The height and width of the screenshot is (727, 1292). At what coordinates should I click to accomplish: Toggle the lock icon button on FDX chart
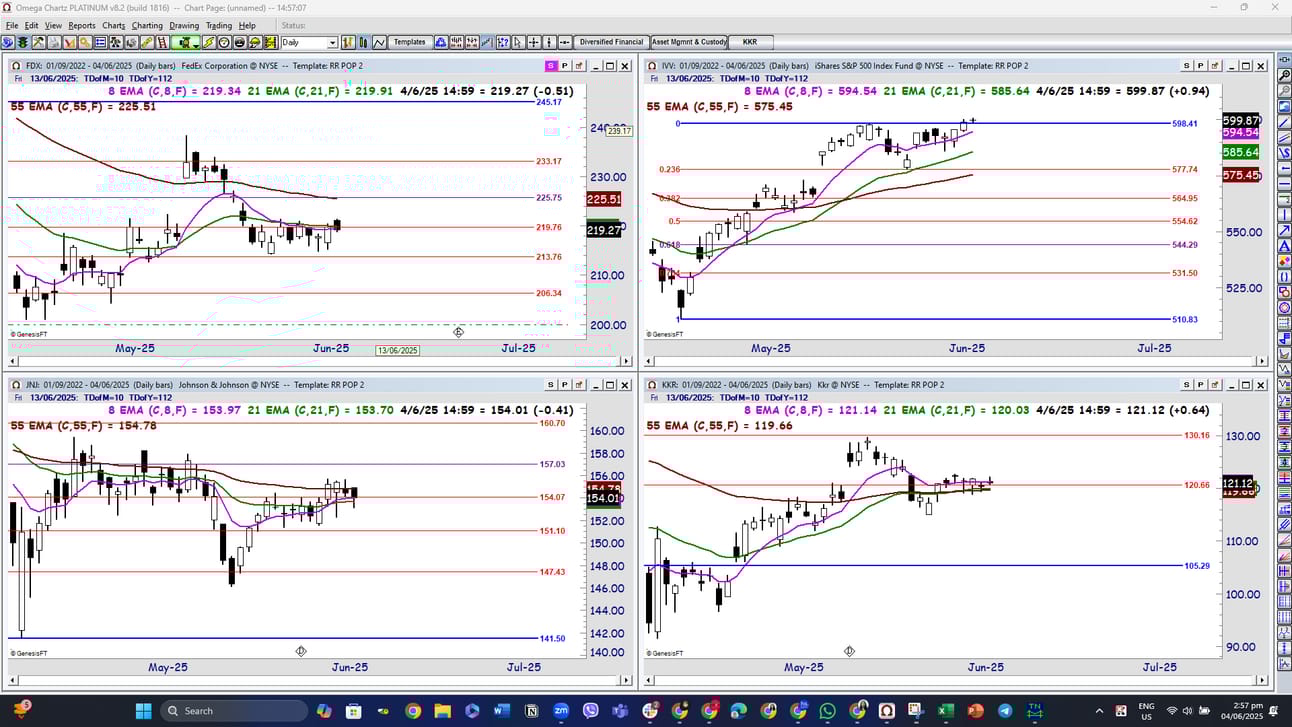[x=578, y=66]
